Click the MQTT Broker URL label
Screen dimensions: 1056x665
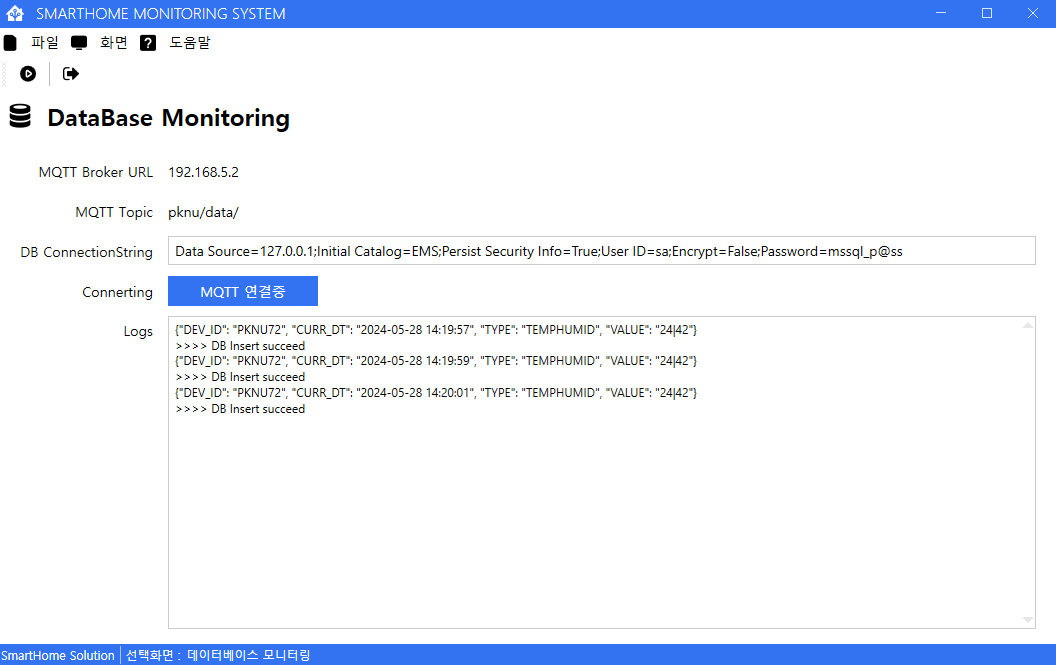click(96, 172)
